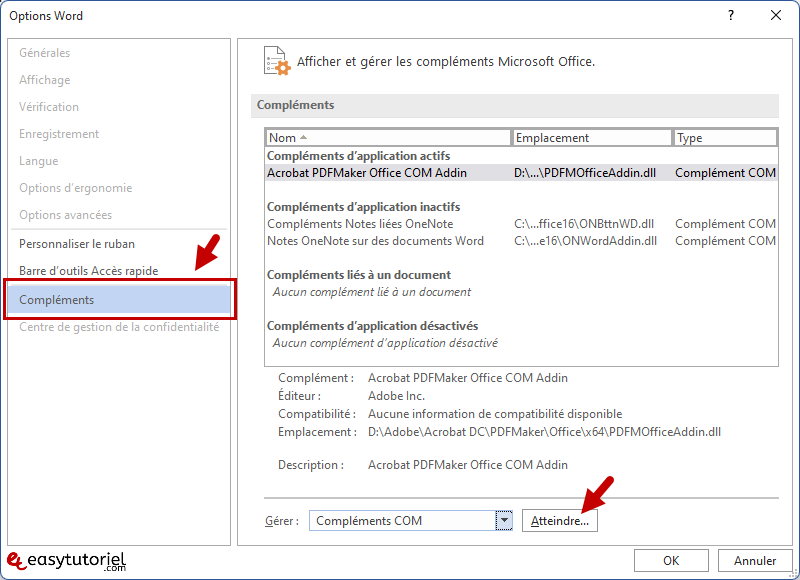Select Compléments Notes liées OneNote row
The height and width of the screenshot is (580, 800).
(521, 223)
